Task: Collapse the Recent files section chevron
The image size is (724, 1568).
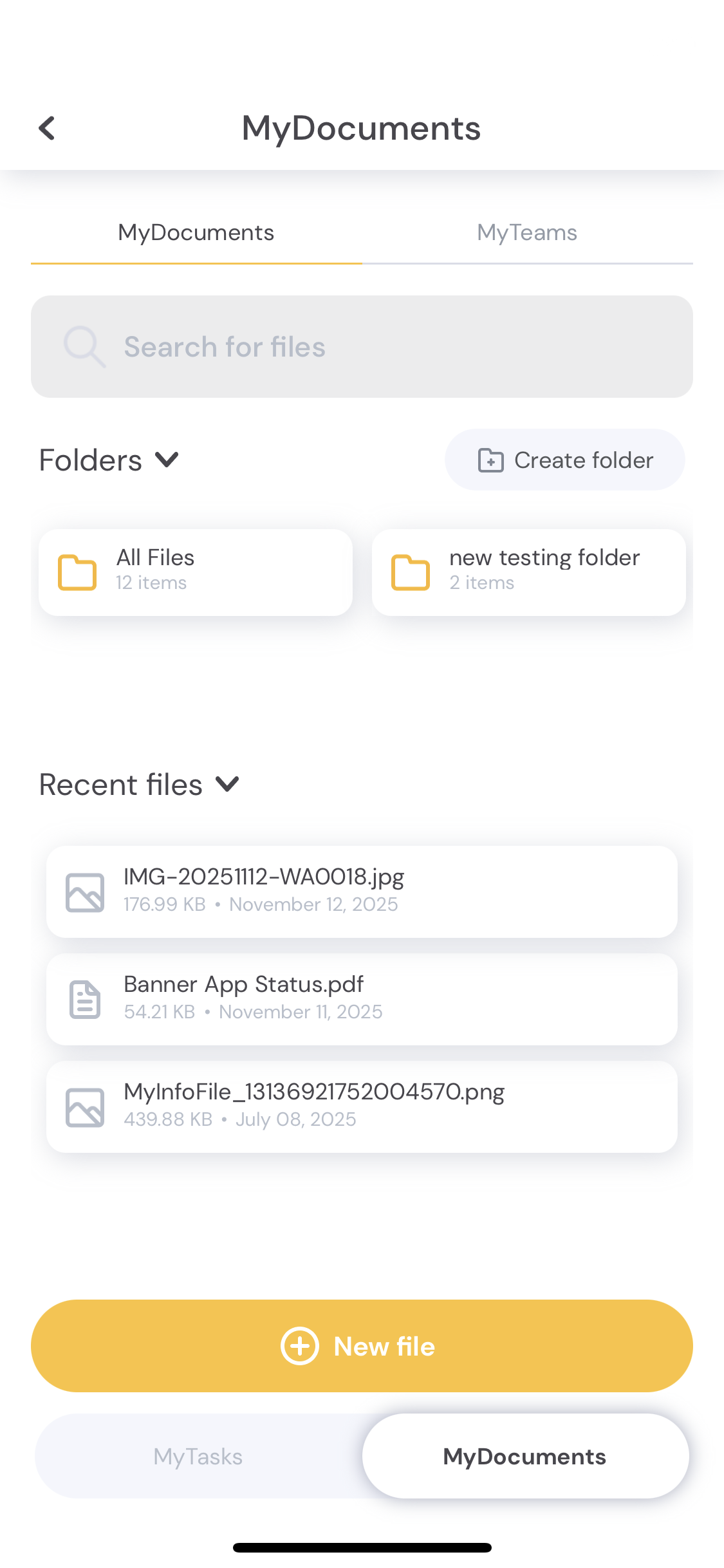Action: (x=227, y=785)
